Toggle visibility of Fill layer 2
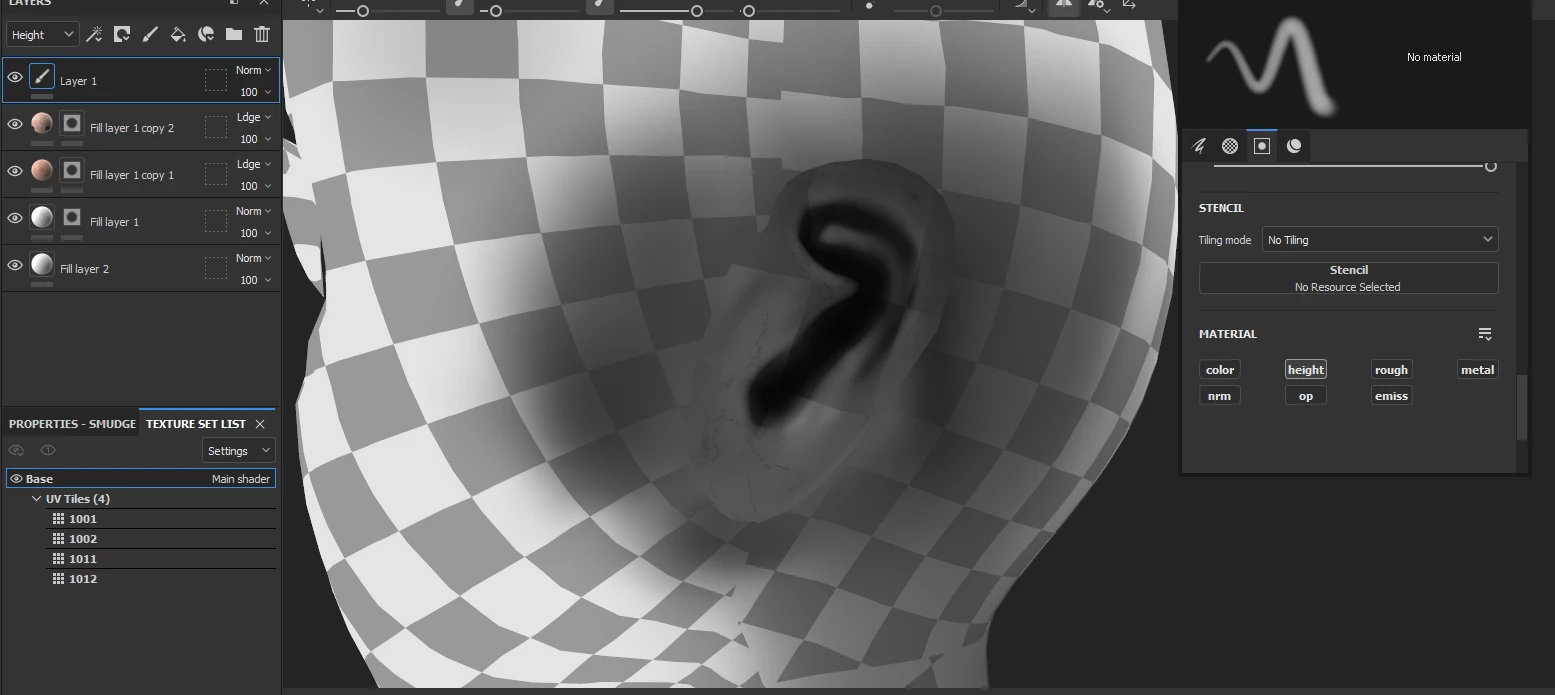 click(x=15, y=265)
